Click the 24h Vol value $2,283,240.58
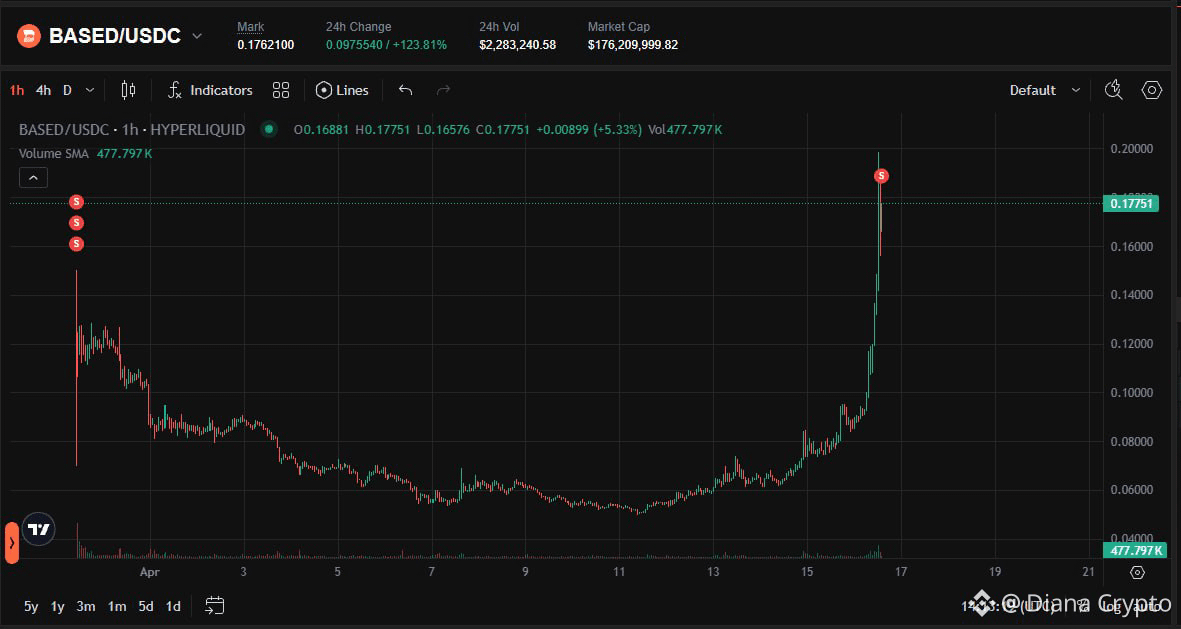 [517, 45]
